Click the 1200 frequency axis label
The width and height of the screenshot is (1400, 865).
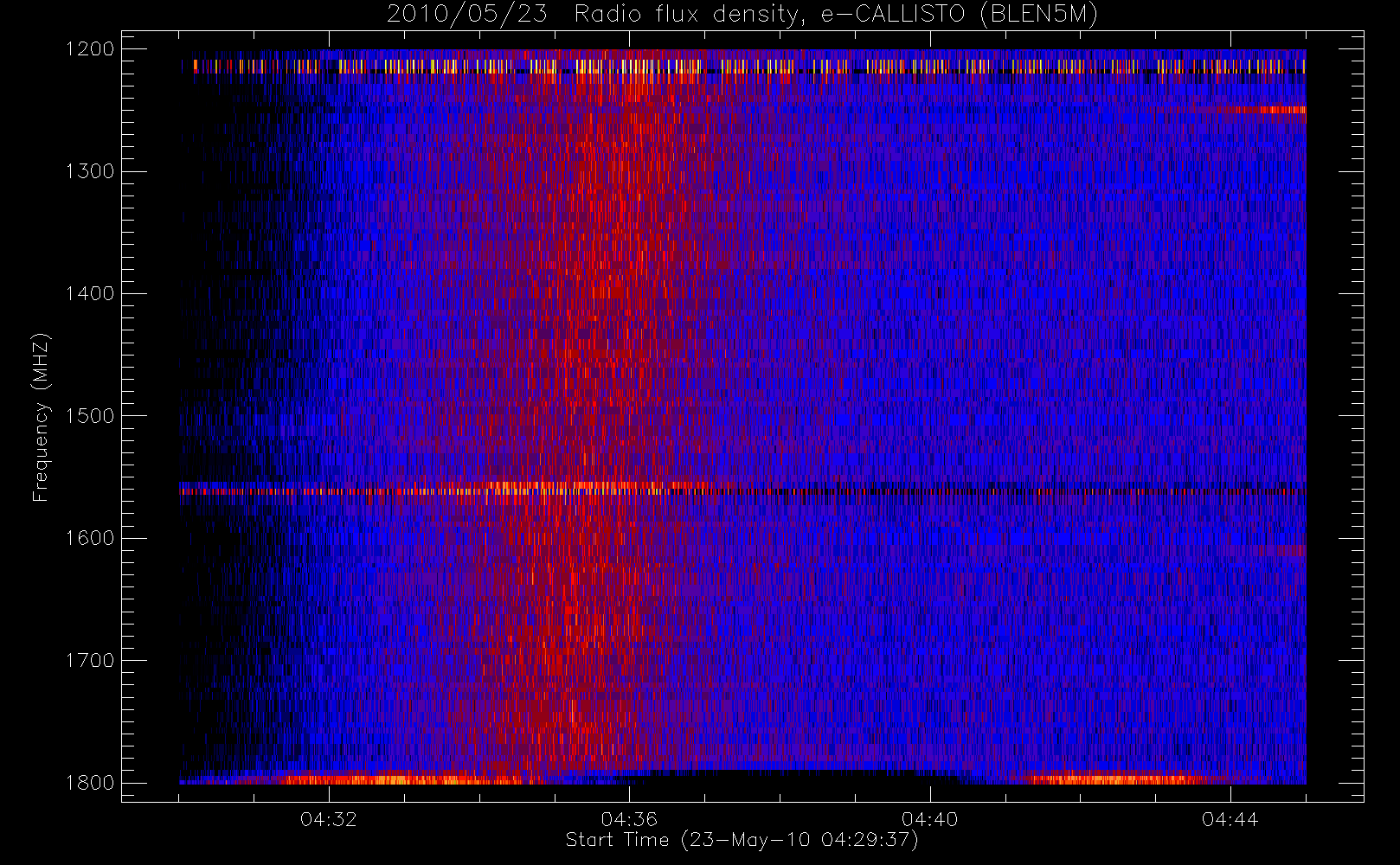[x=90, y=49]
